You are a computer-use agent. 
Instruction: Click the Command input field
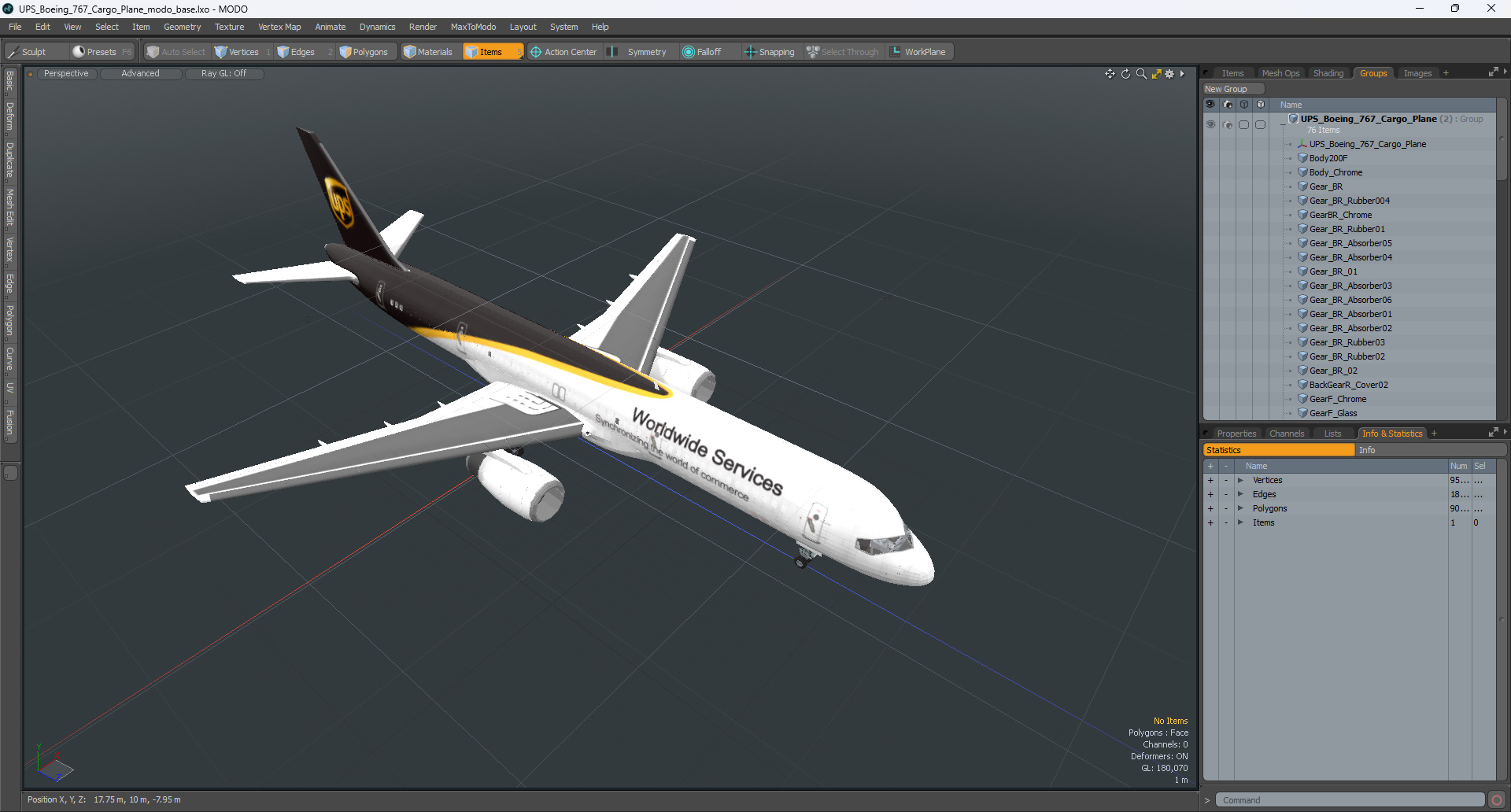[1350, 800]
